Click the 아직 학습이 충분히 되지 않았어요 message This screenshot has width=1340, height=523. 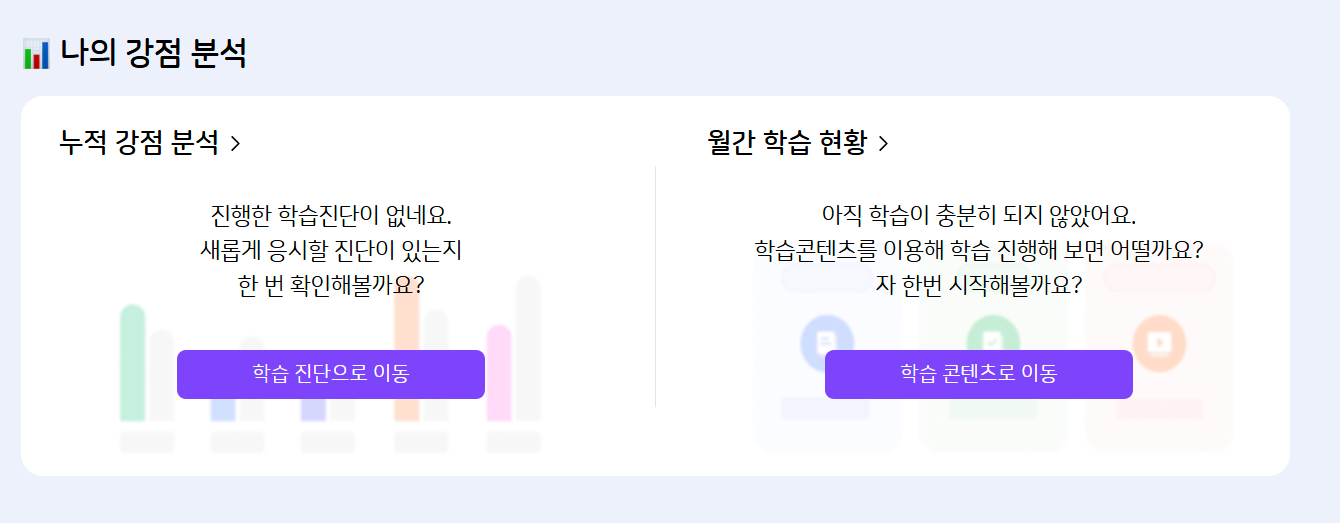tap(978, 215)
